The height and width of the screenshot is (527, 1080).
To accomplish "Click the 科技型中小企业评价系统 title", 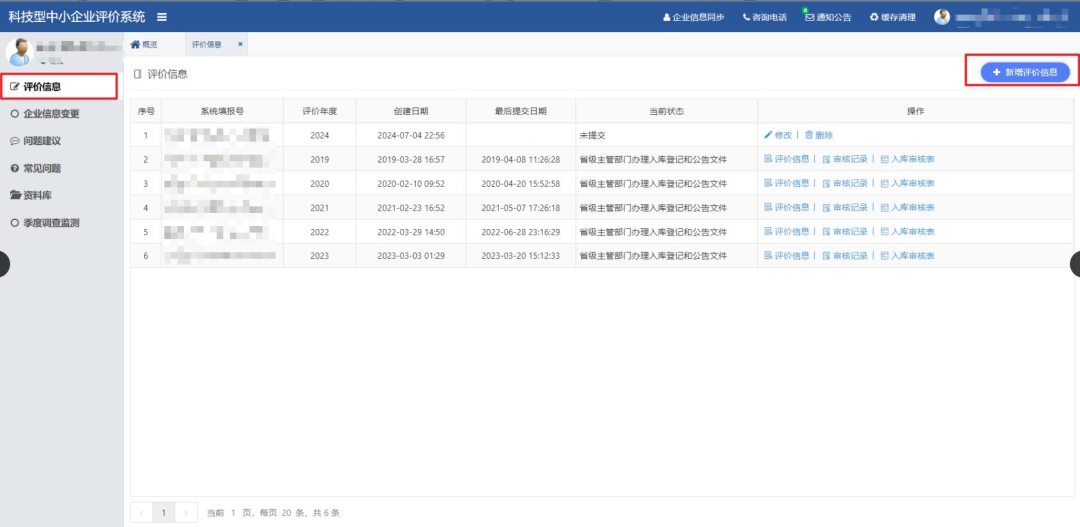I will [77, 17].
